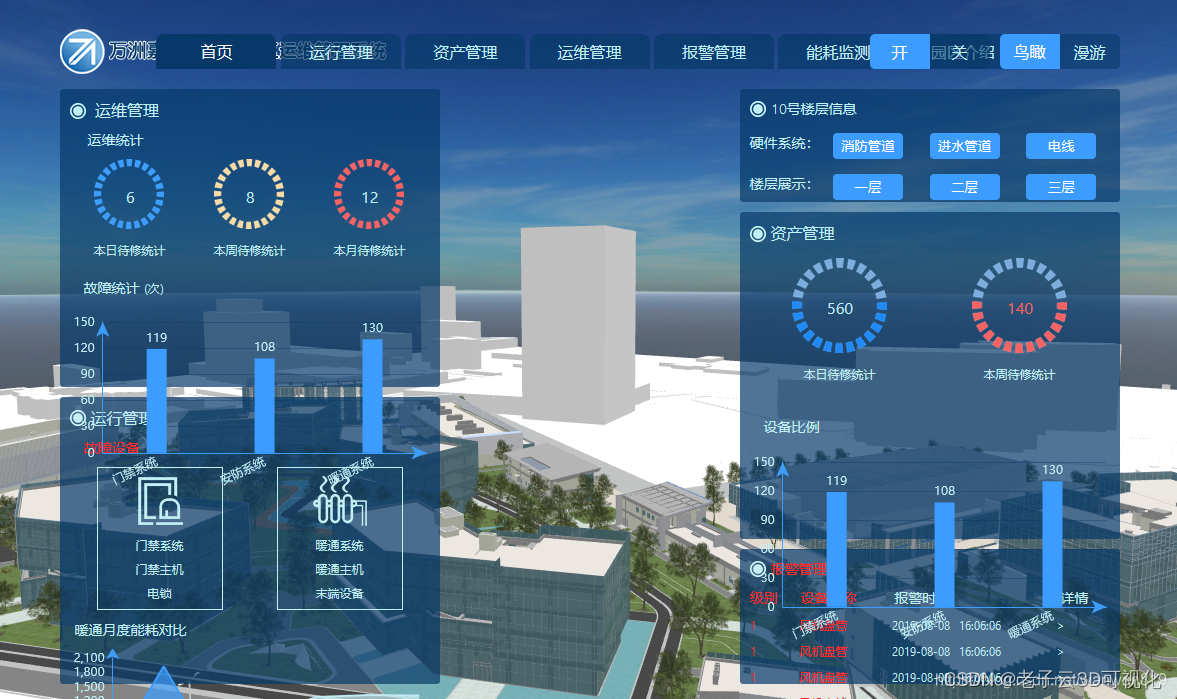Click the 运维统计 heading
Screen dimensions: 1177x699
point(115,140)
